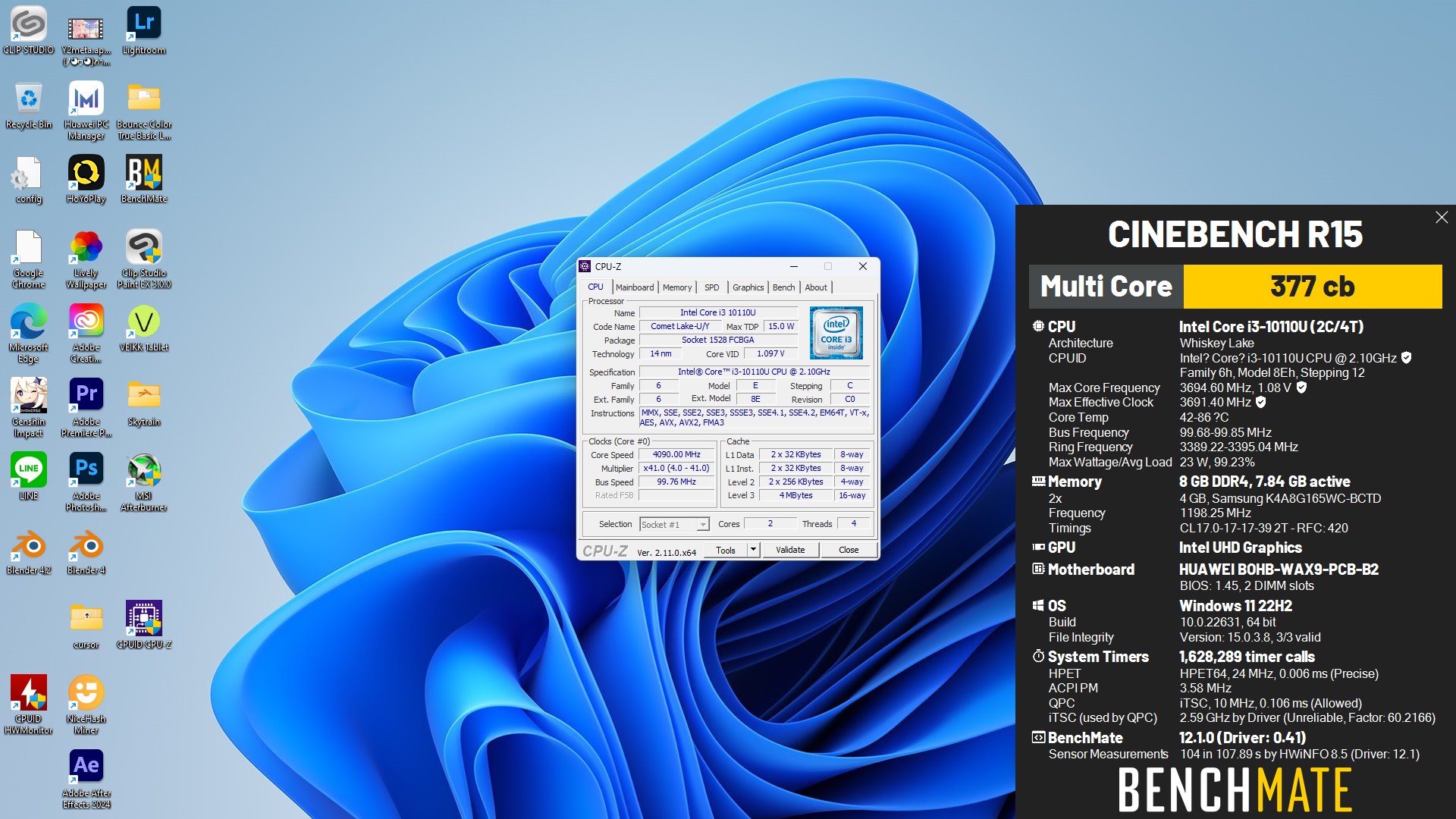The width and height of the screenshot is (1456, 819).
Task: Click the 377 cb Multi Core score
Action: [x=1313, y=287]
